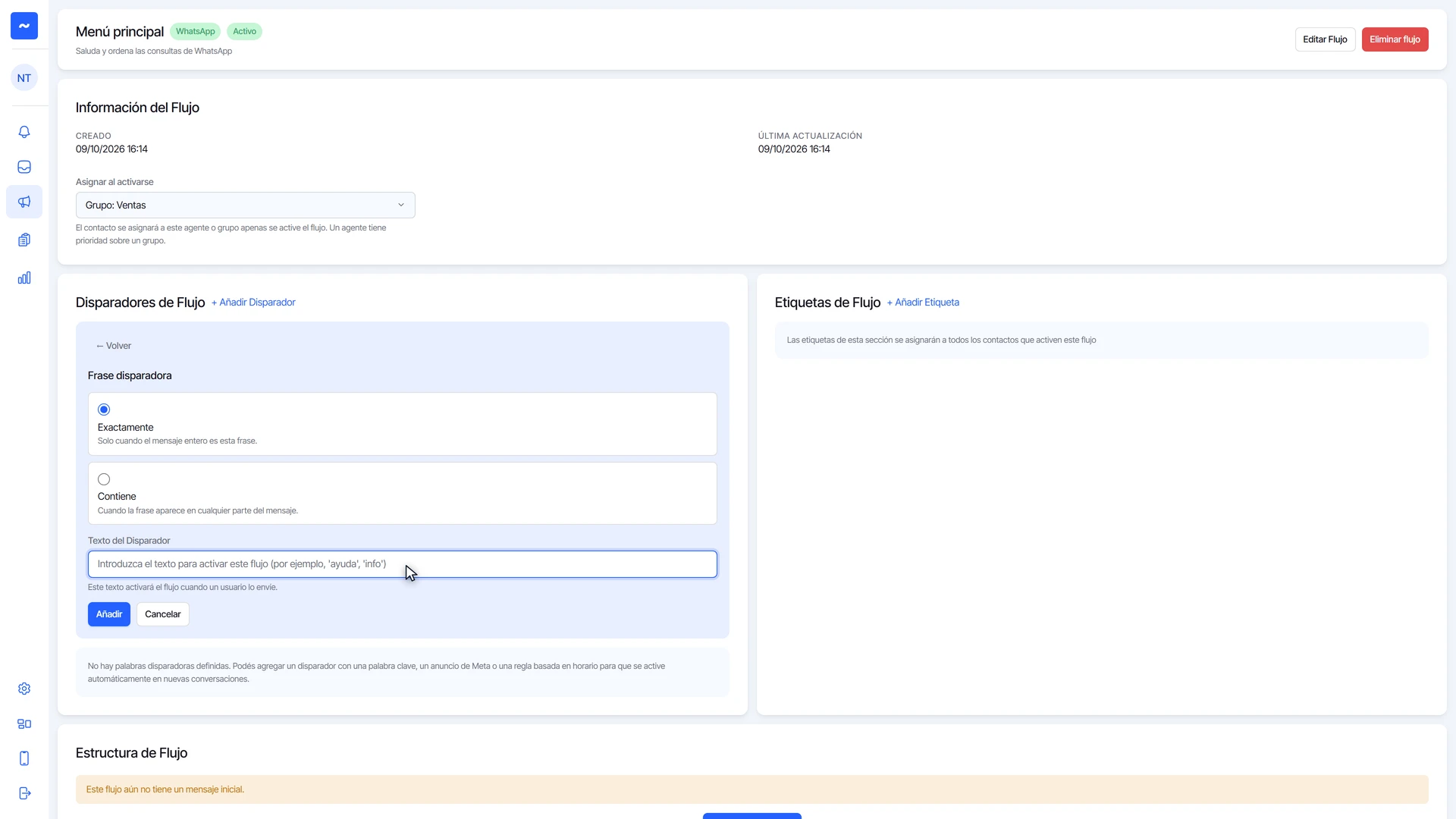Click the 'Las etiquetas de esta sección' info note
This screenshot has width=1456, height=819.
(1102, 340)
